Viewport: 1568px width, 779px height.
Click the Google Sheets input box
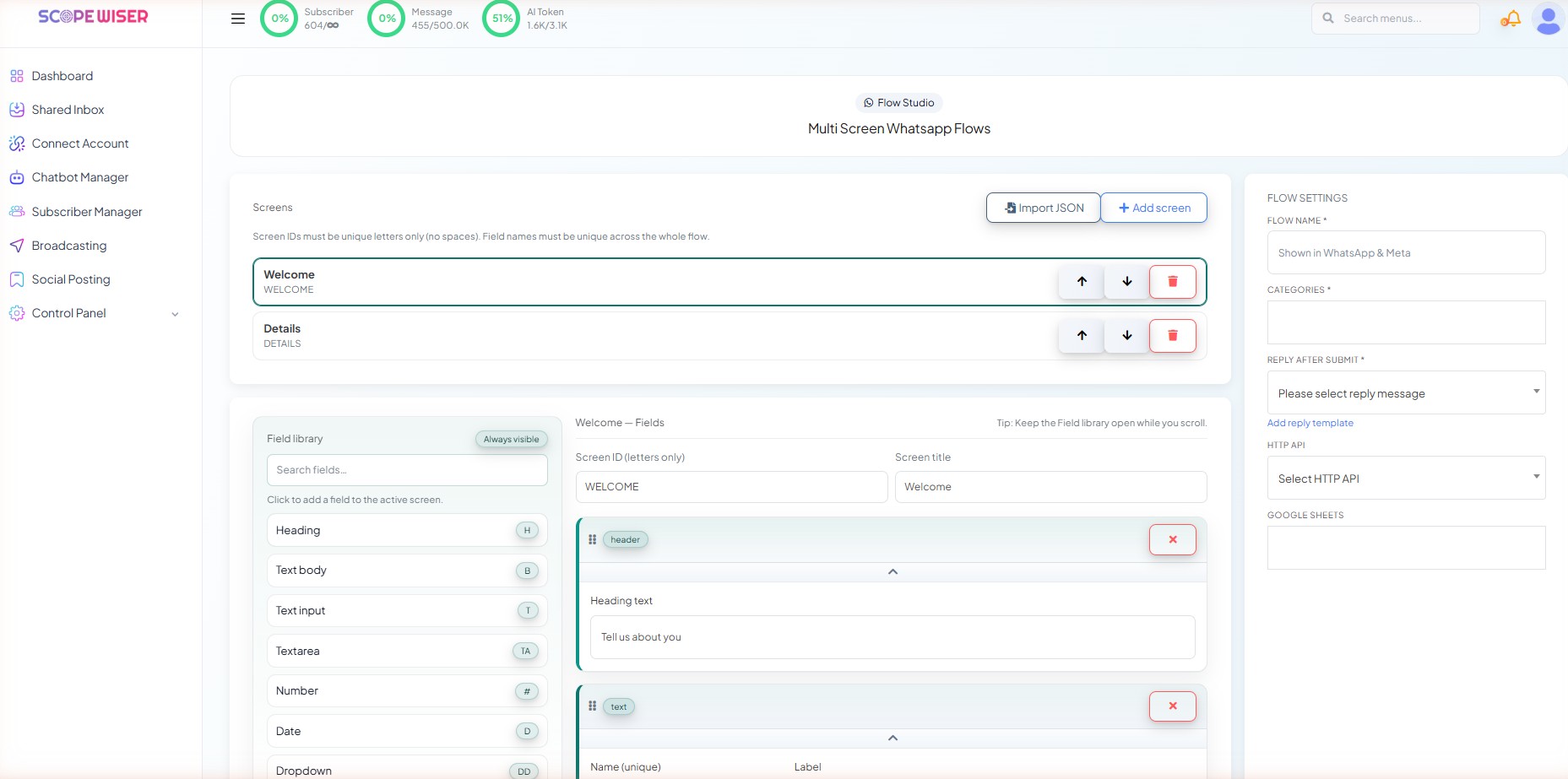click(x=1406, y=548)
